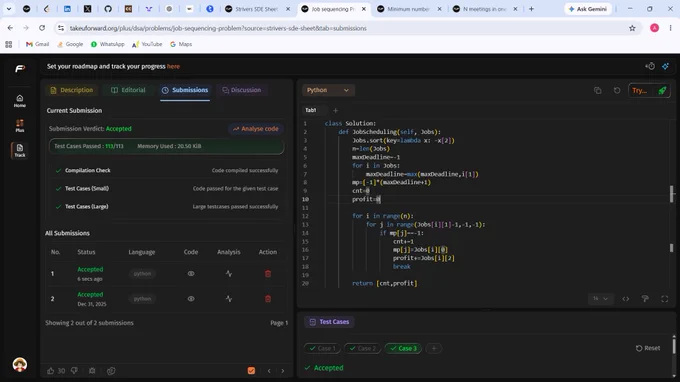Viewport: 680px width, 382px height.
Task: Switch to the Submissions tab
Action: [185, 90]
